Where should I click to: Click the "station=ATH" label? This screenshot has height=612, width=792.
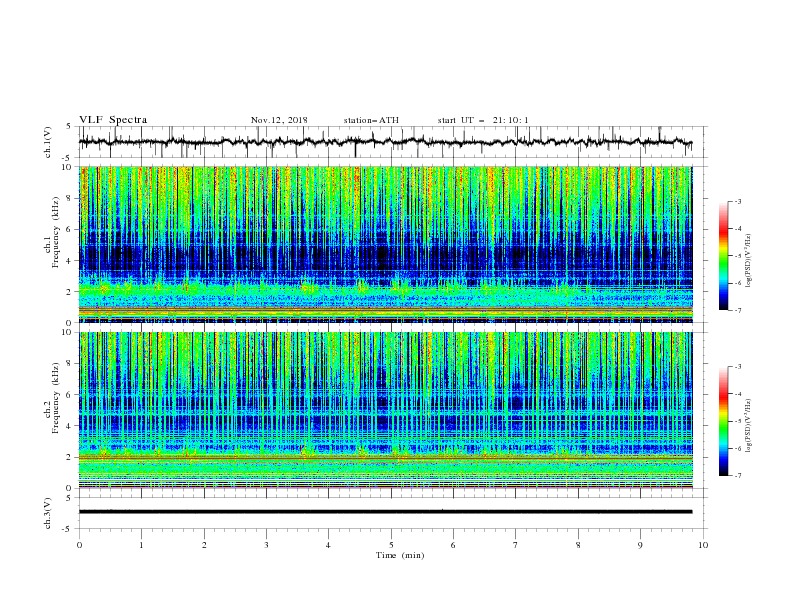(371, 120)
